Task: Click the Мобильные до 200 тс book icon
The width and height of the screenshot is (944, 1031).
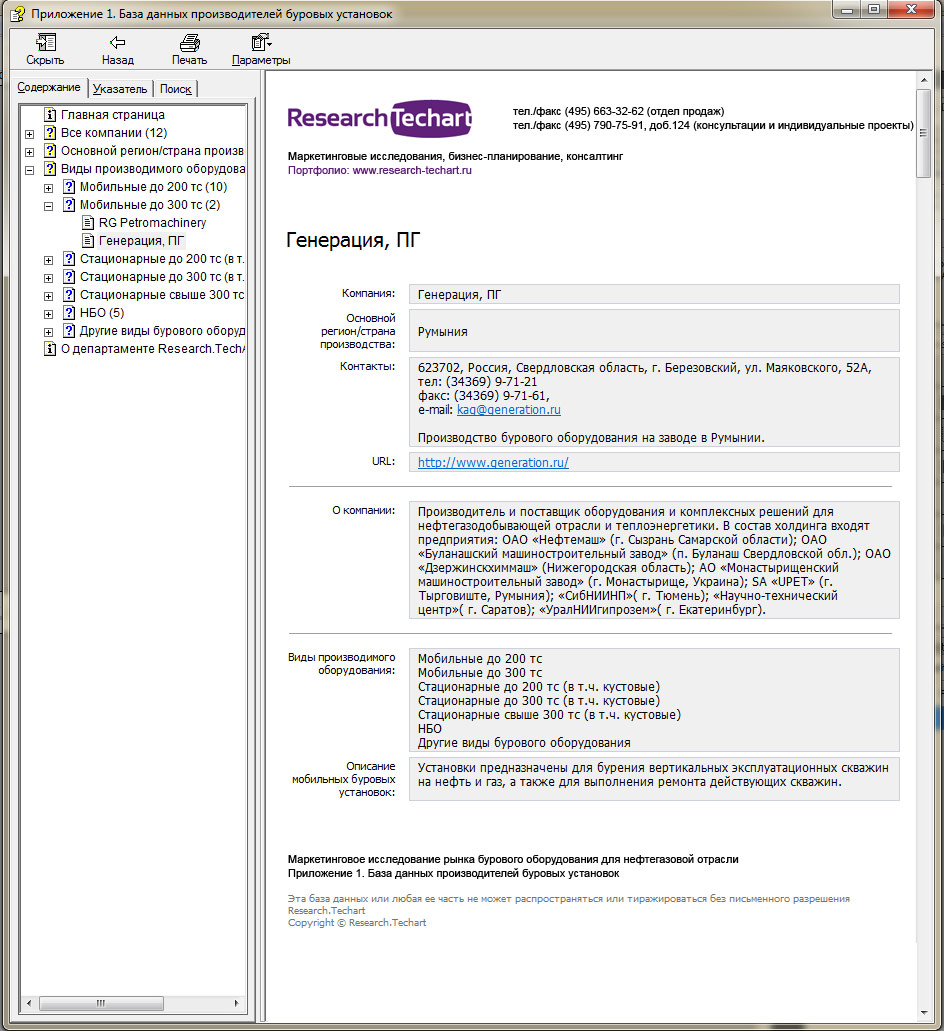Action: point(69,187)
